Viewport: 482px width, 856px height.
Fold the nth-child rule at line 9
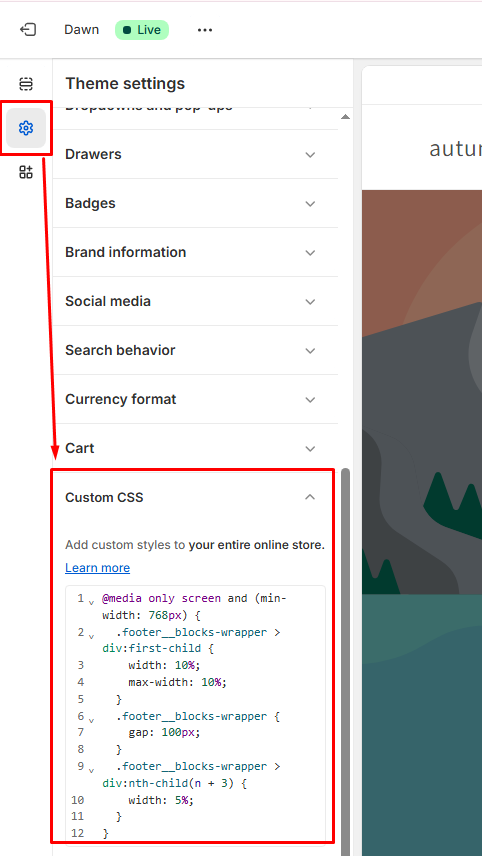(x=91, y=769)
